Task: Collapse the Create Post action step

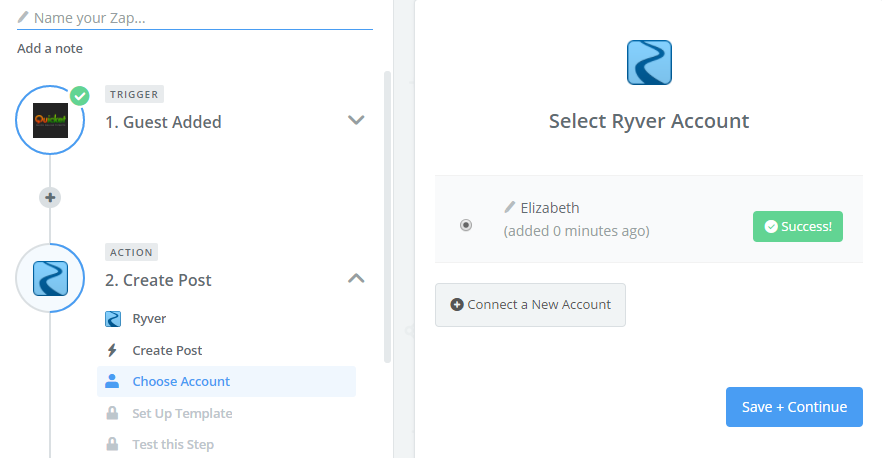Action: click(x=356, y=279)
